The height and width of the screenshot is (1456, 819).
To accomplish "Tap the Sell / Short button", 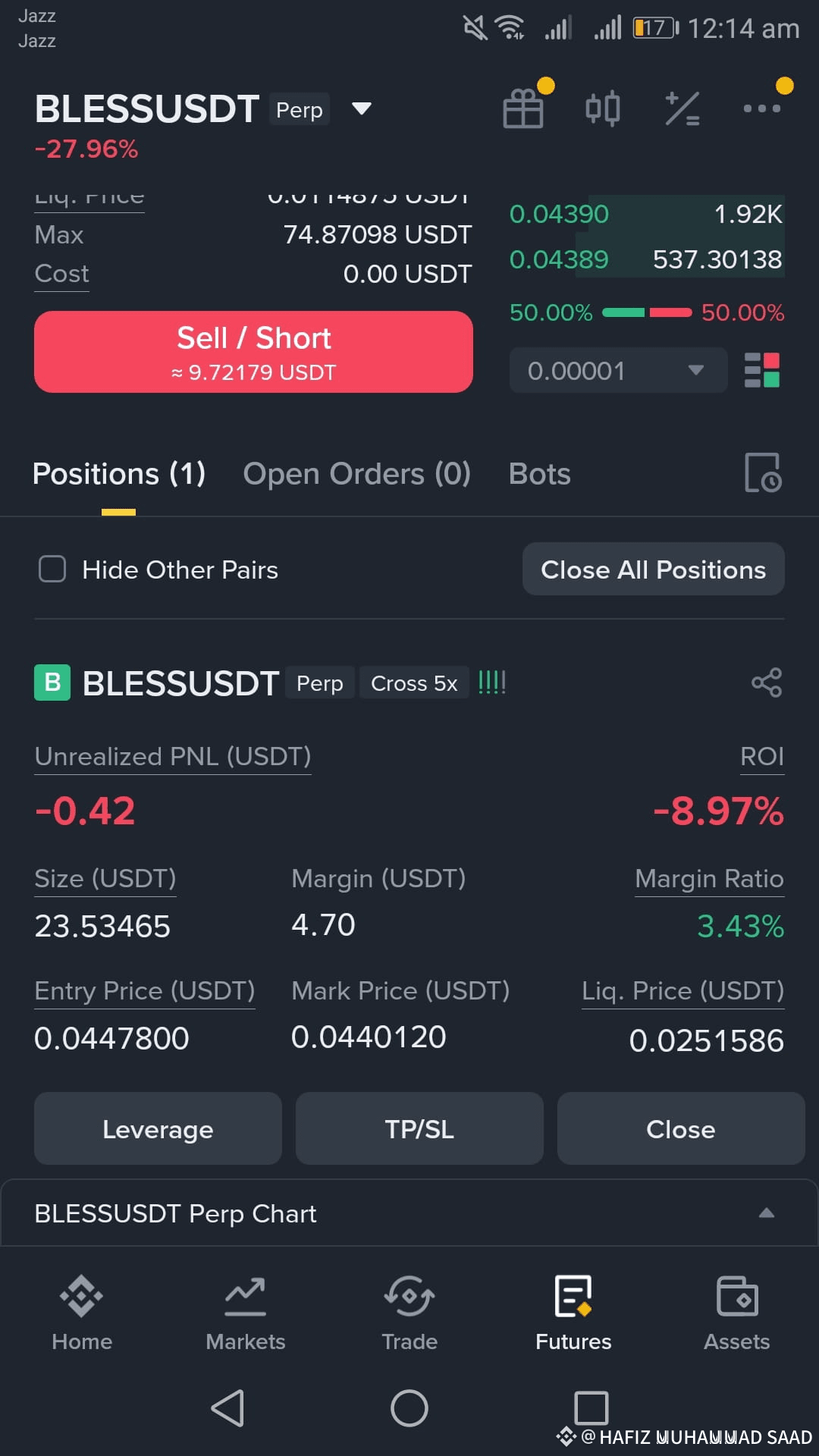I will pyautogui.click(x=253, y=352).
